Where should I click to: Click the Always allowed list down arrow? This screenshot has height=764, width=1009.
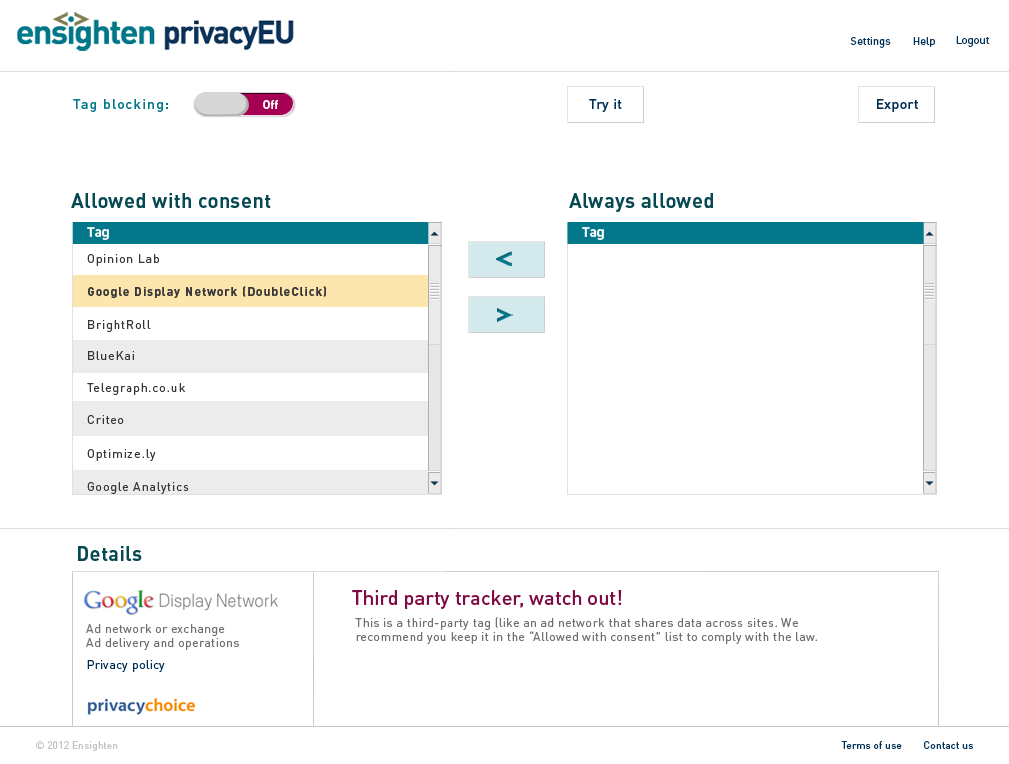point(929,483)
